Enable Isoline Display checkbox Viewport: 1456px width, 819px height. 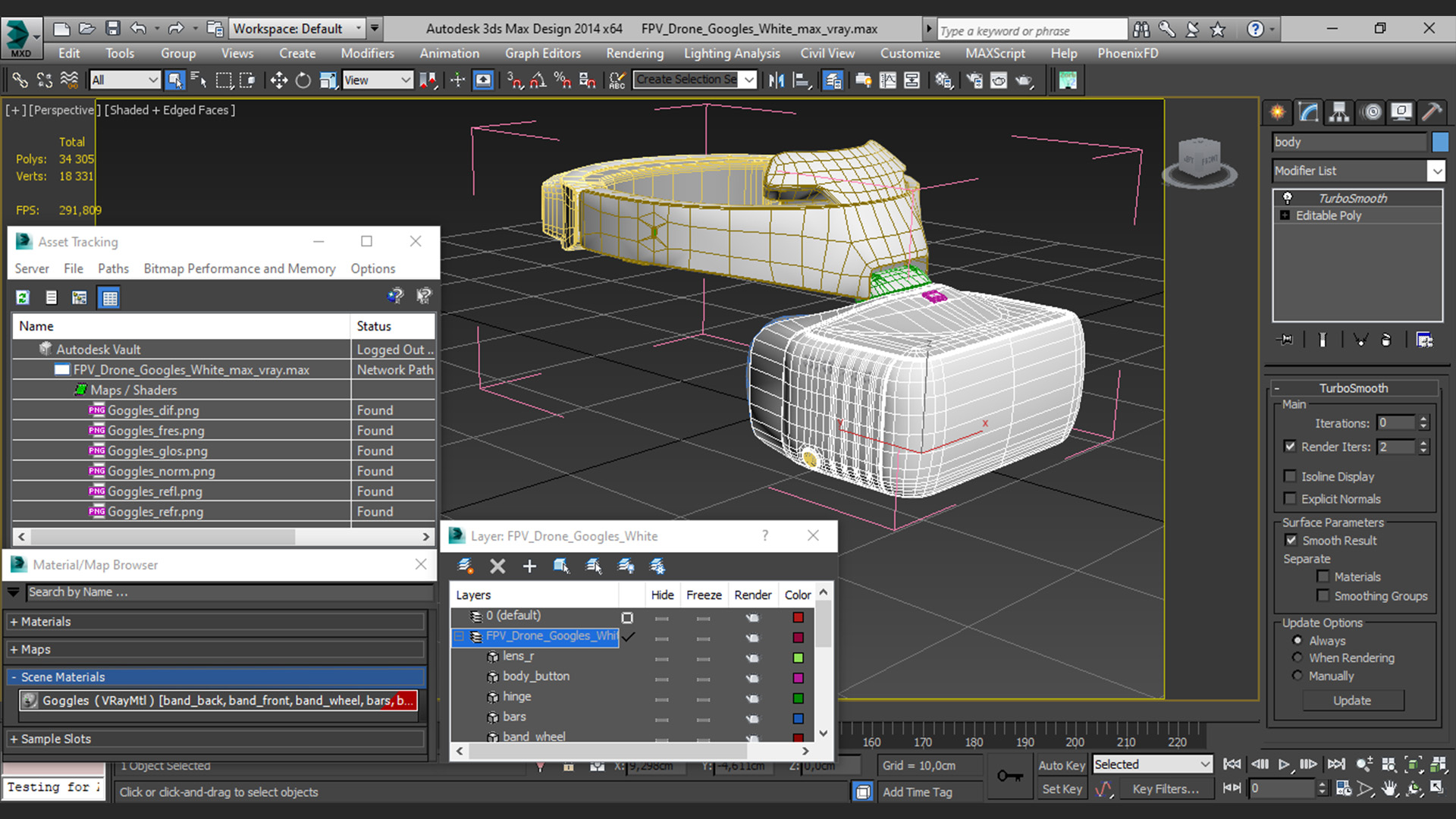(x=1290, y=476)
